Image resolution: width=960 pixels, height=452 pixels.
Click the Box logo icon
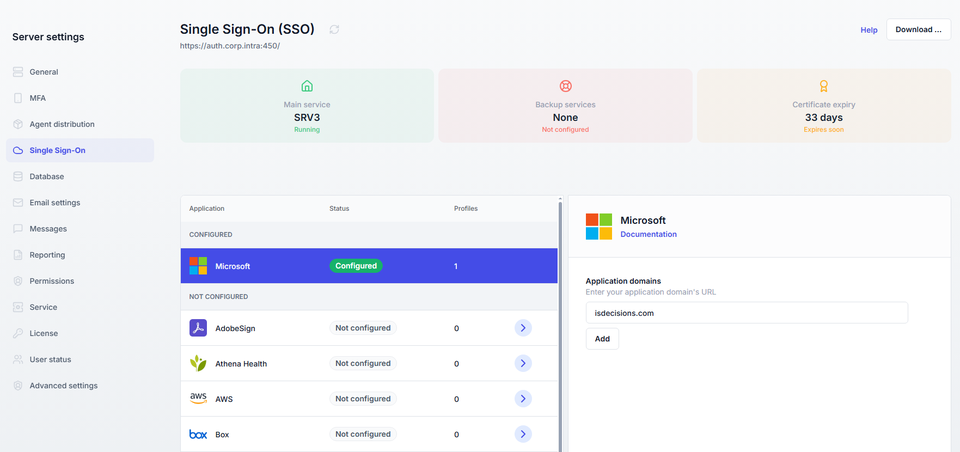(198, 434)
